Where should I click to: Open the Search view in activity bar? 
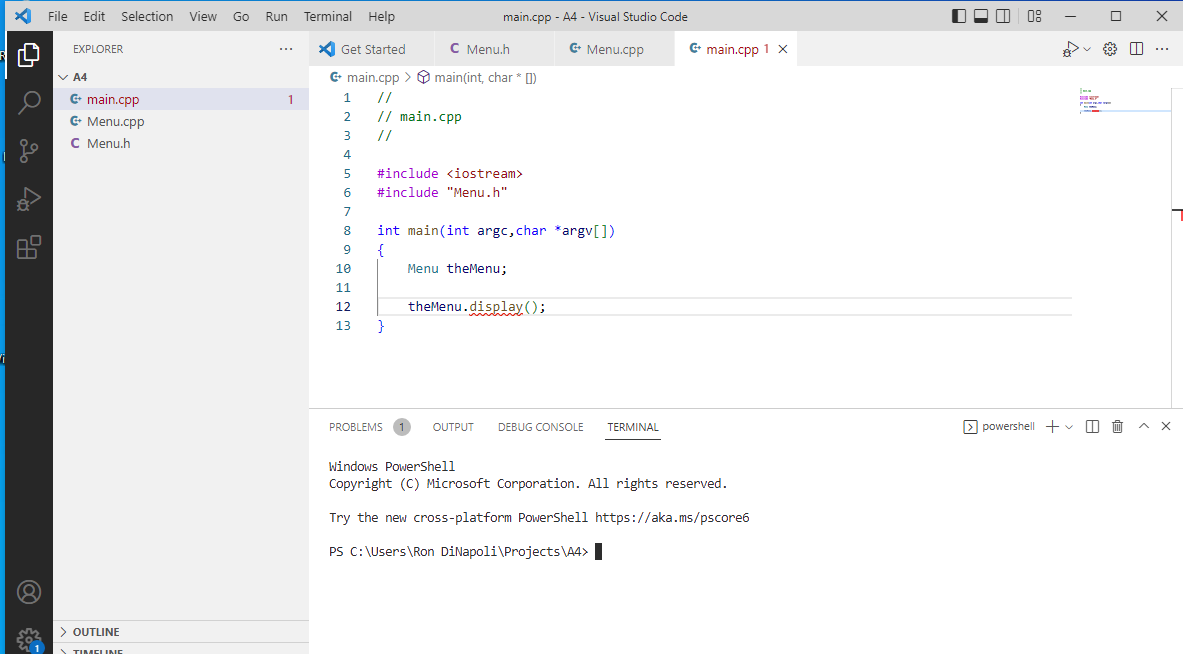point(29,102)
